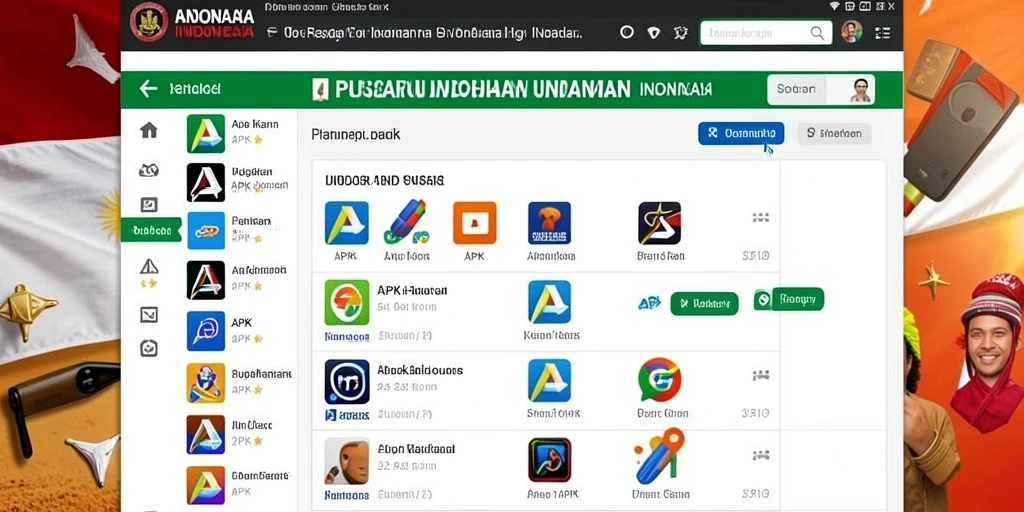The height and width of the screenshot is (512, 1024).
Task: Click the magnifier icon inside the top search box
Action: click(817, 33)
